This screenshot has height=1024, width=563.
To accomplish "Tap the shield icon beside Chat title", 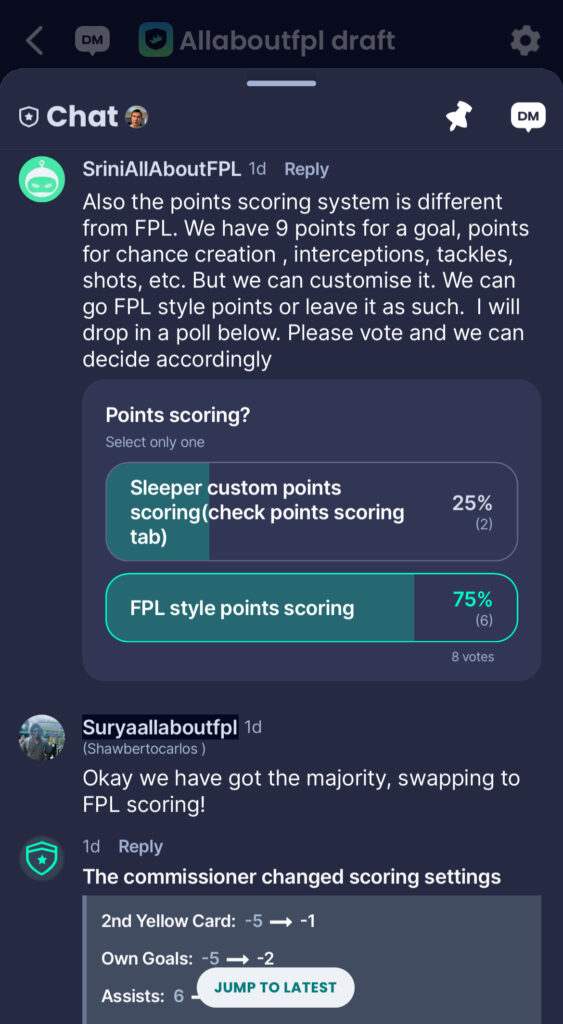I will (29, 118).
